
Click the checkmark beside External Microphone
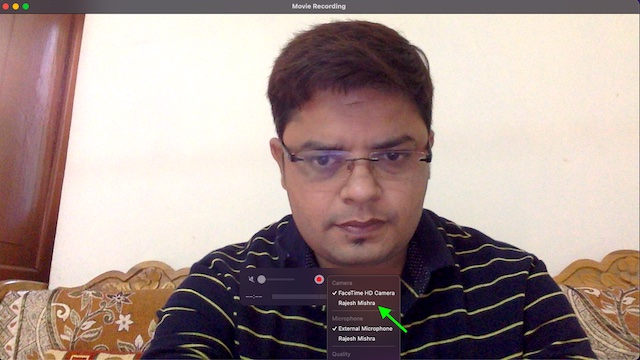[x=334, y=329]
